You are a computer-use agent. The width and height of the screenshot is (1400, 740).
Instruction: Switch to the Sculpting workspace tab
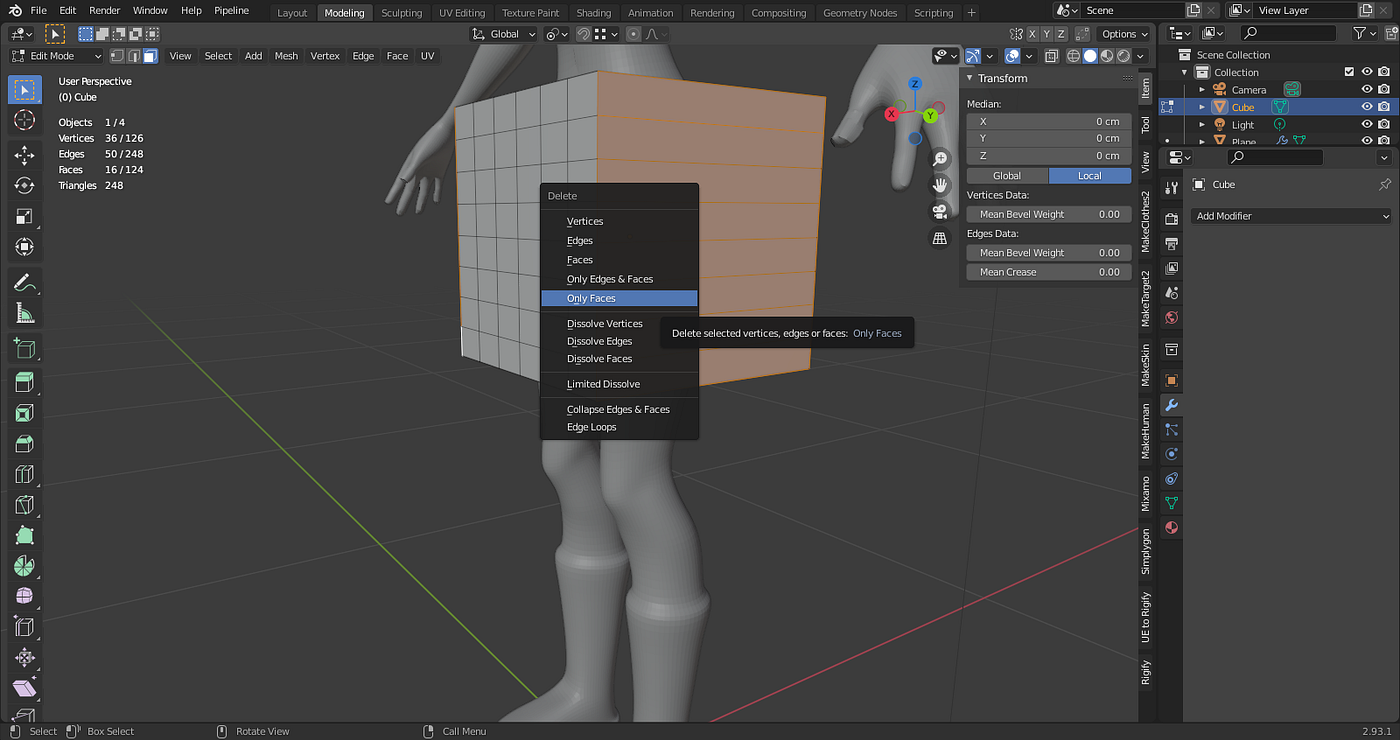click(x=401, y=13)
